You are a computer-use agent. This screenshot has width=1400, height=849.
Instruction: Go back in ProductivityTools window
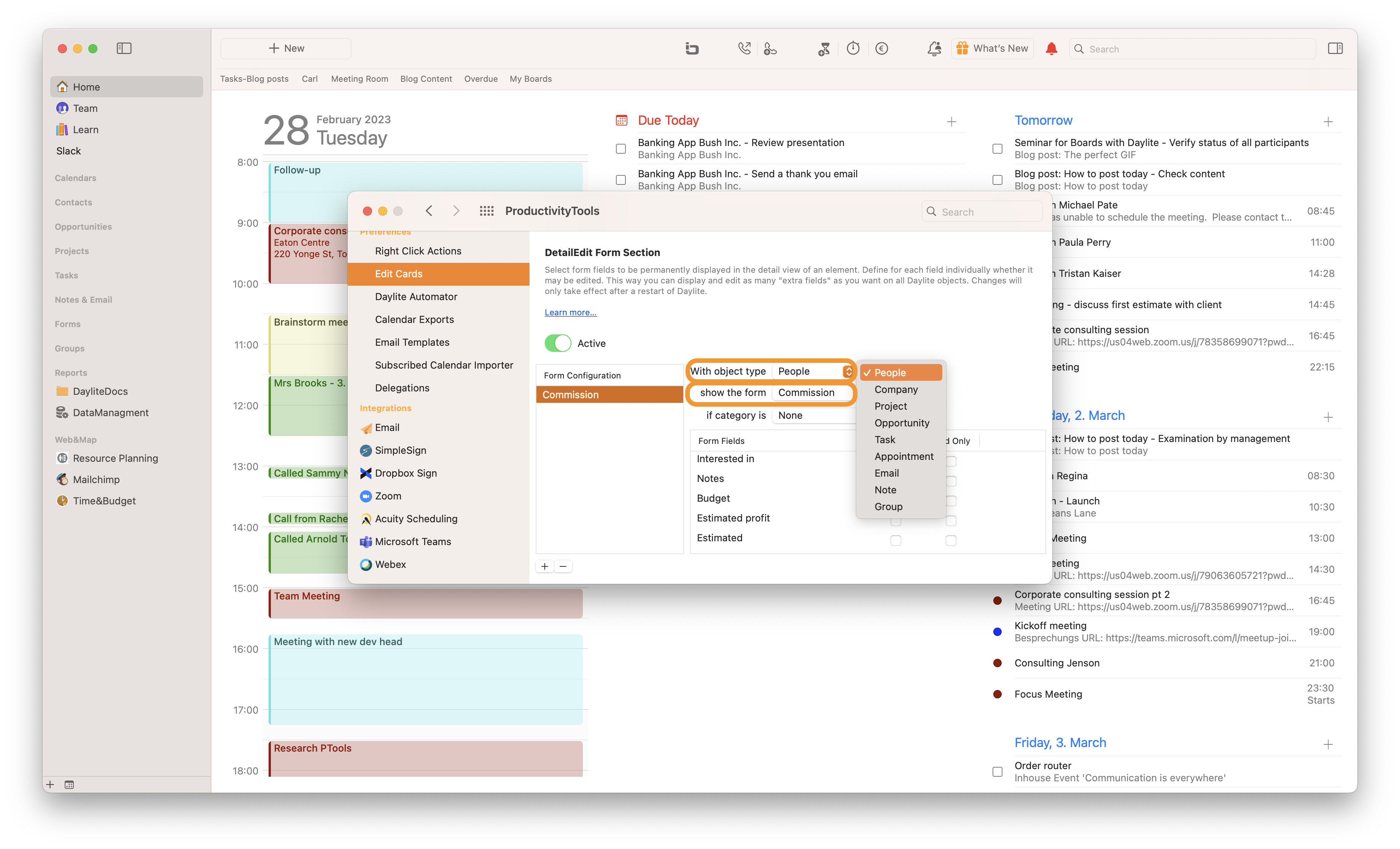(x=429, y=211)
